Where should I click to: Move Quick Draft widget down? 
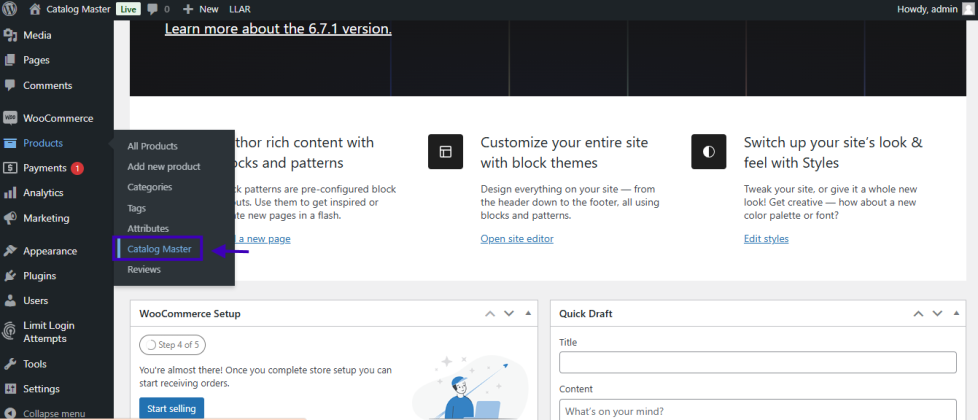coord(936,314)
